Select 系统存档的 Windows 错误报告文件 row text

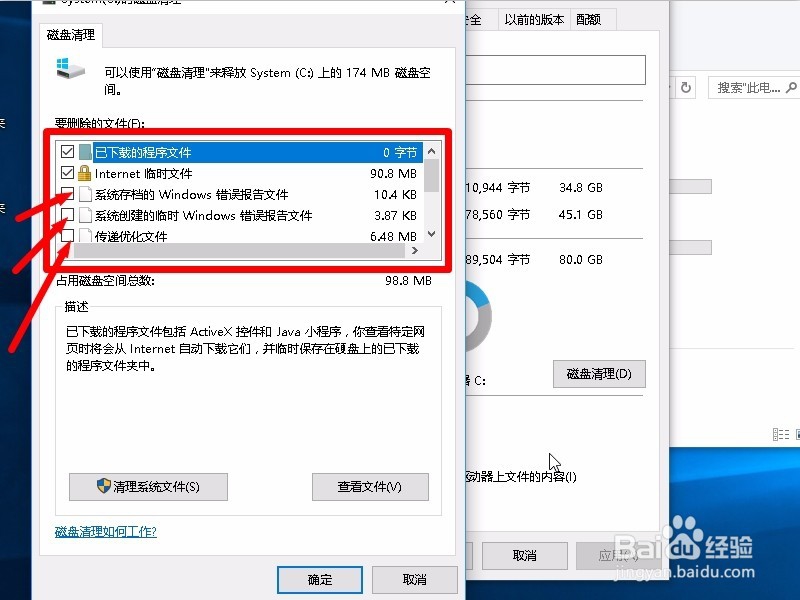(x=191, y=194)
